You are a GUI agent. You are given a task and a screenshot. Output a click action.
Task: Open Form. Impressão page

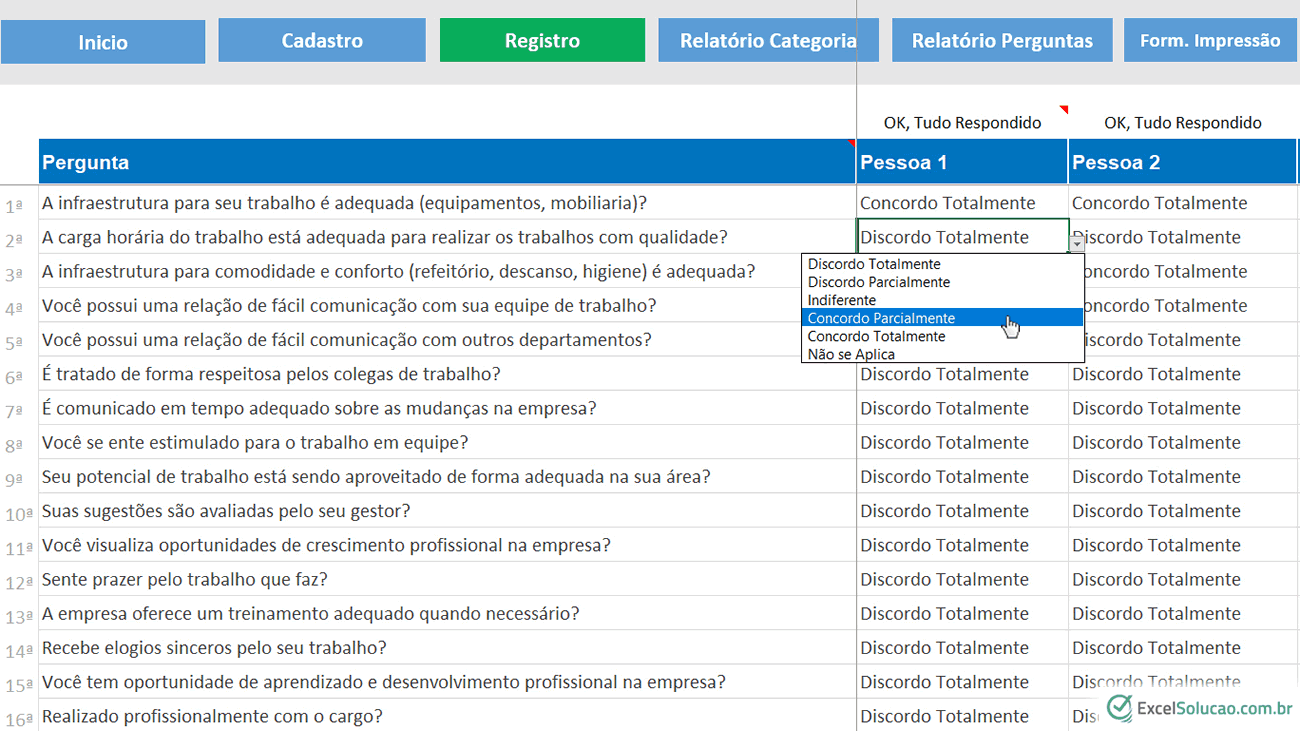(1210, 41)
